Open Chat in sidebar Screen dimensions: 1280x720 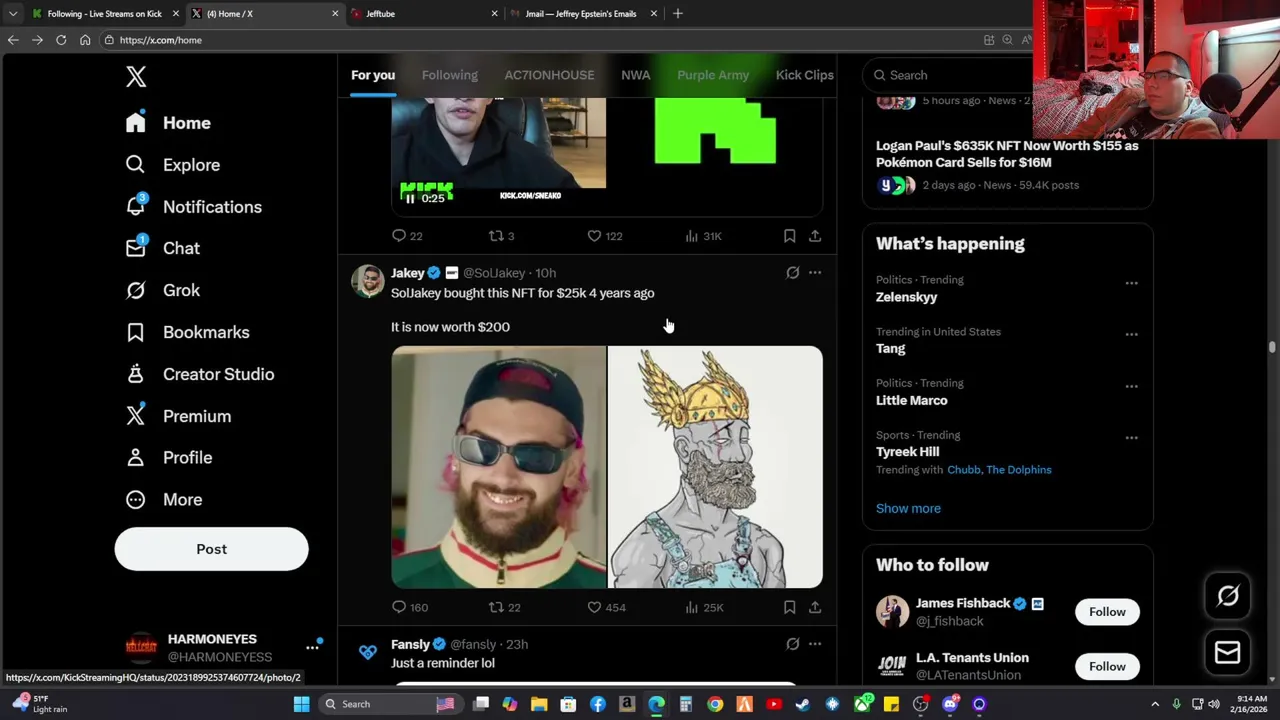[x=162, y=248]
